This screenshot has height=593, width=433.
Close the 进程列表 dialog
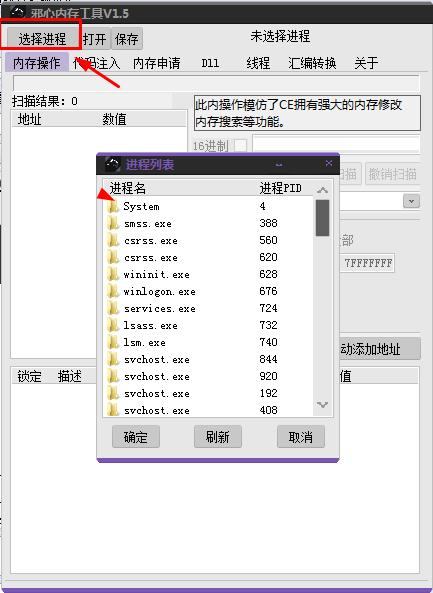pyautogui.click(x=329, y=163)
